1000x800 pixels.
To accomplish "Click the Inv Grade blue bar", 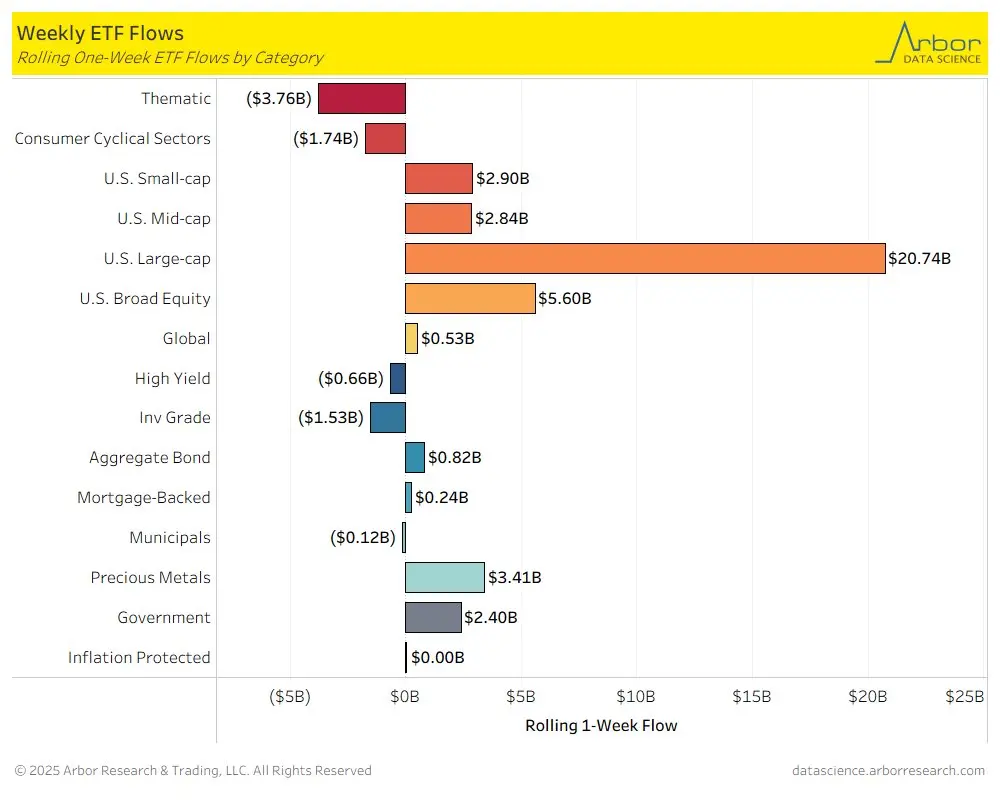I will (x=388, y=417).
